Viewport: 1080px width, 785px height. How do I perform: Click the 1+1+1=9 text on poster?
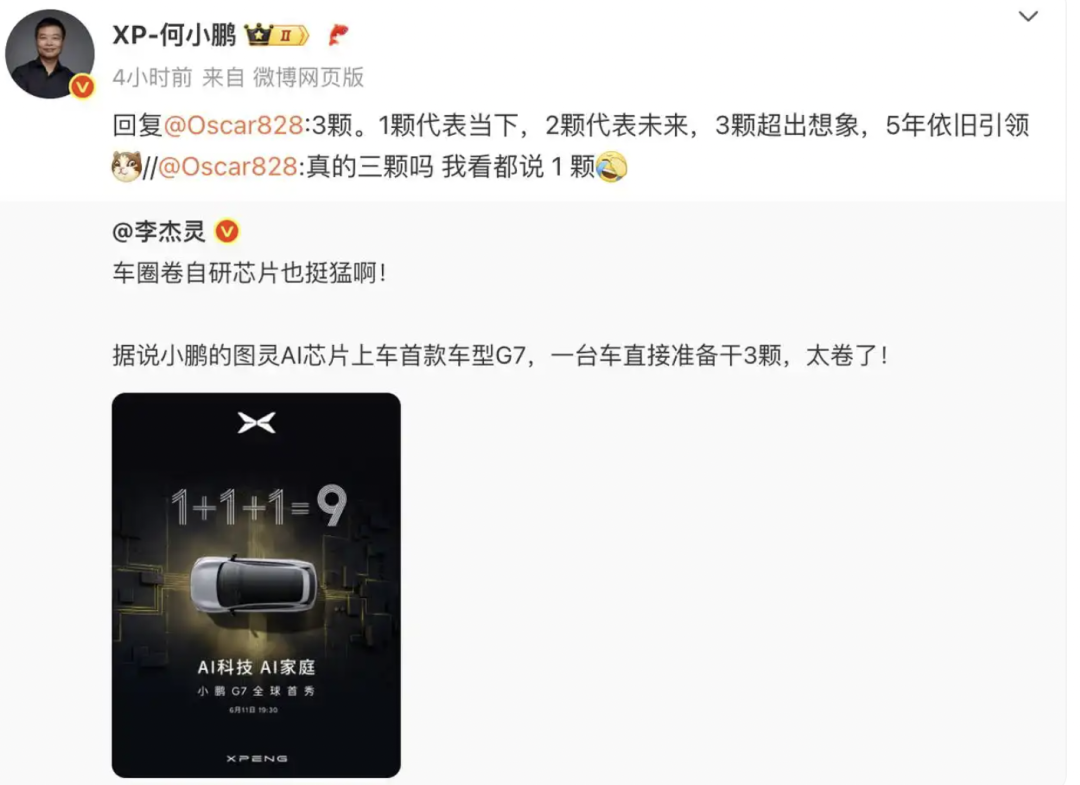point(259,506)
